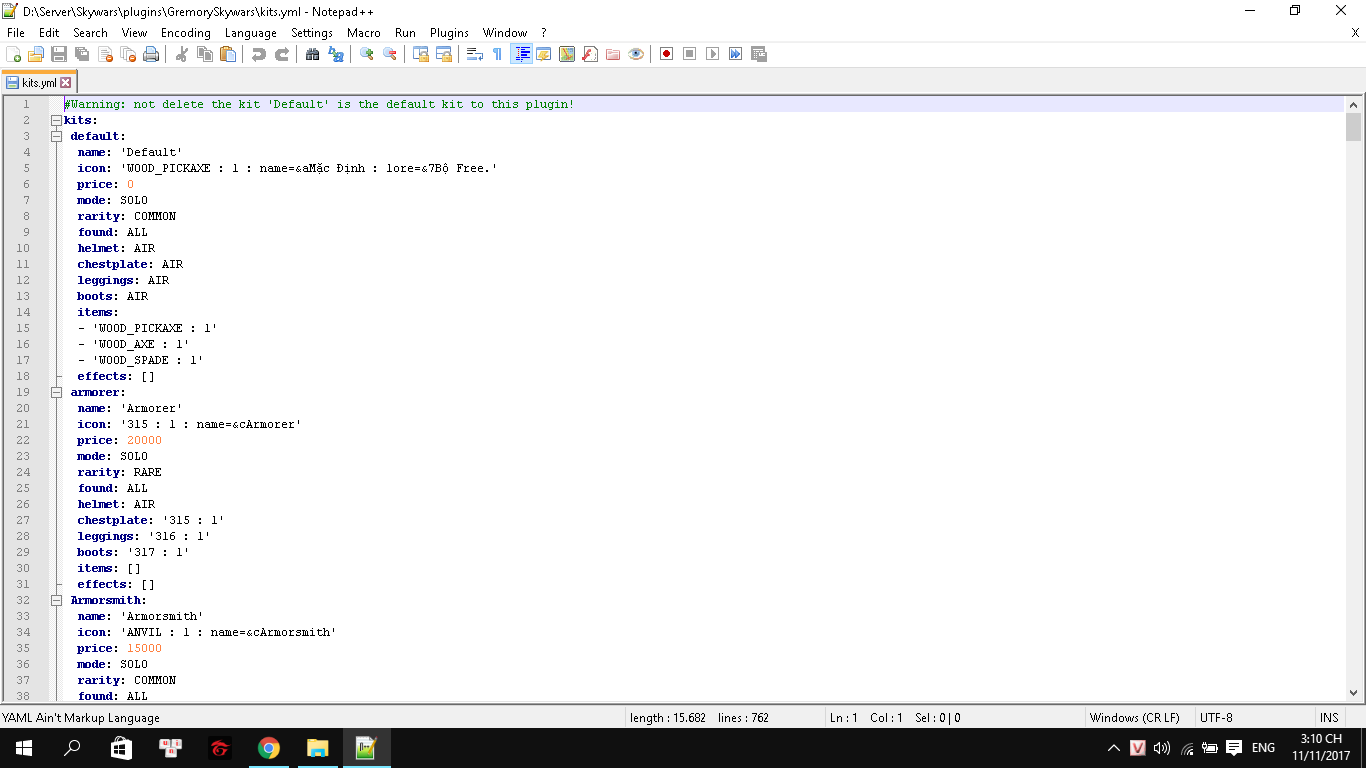Open a file using the folder toolbar icon
1366x768 pixels.
pos(36,54)
